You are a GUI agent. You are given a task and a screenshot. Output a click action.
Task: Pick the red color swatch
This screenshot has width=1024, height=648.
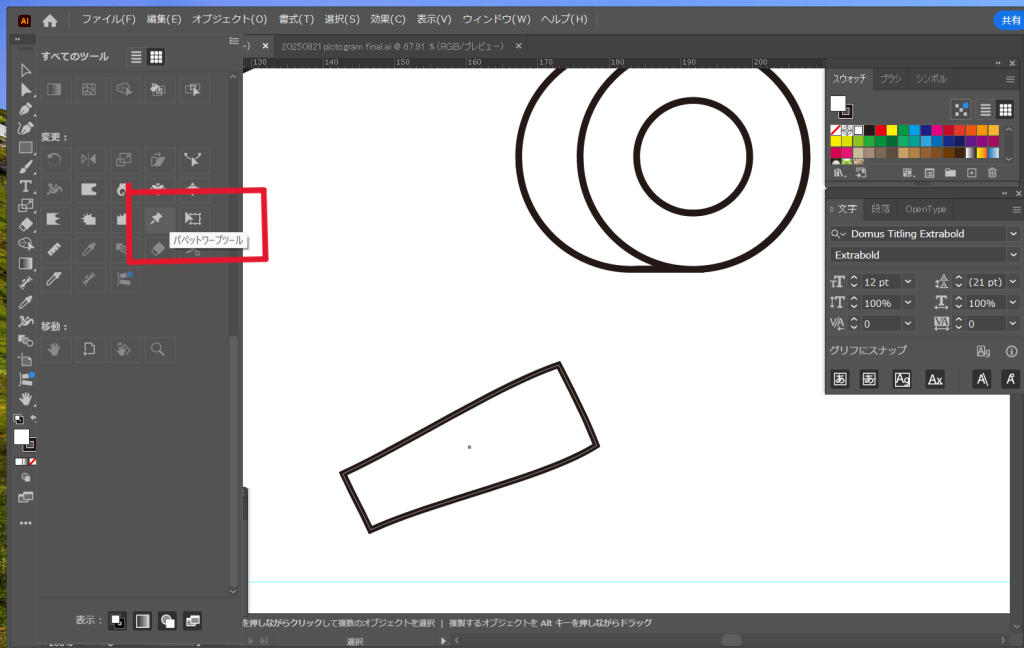pos(881,130)
